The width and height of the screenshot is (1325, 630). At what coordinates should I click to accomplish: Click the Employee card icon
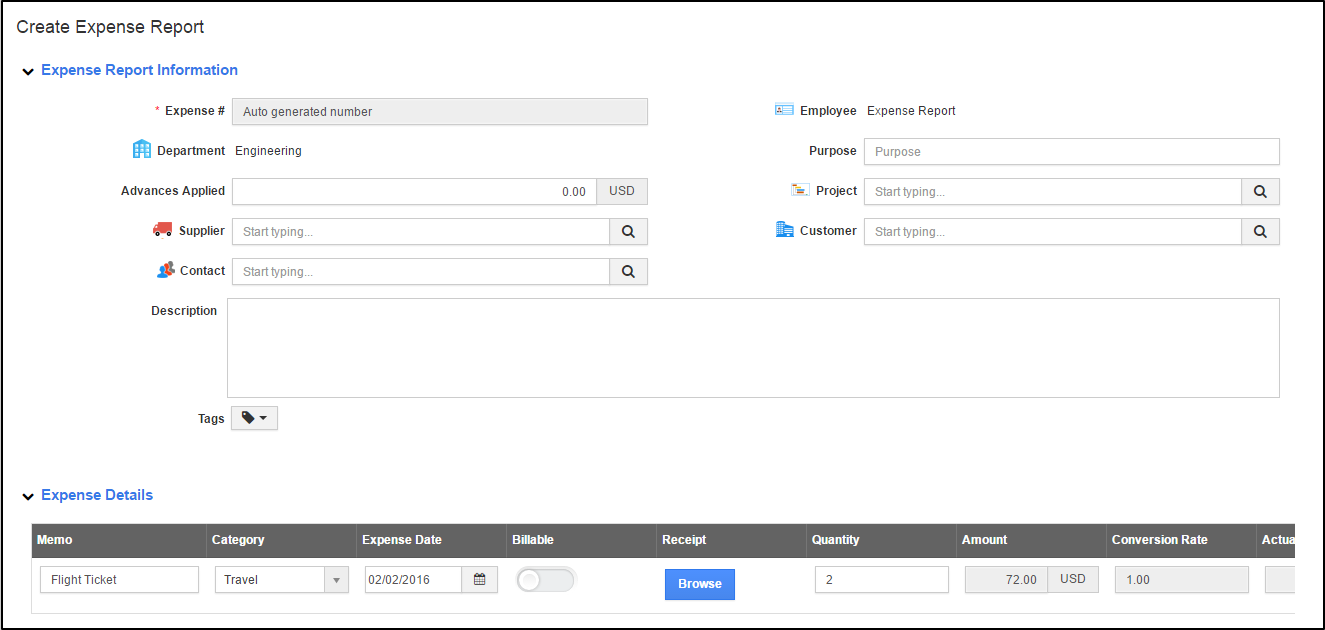coord(784,110)
